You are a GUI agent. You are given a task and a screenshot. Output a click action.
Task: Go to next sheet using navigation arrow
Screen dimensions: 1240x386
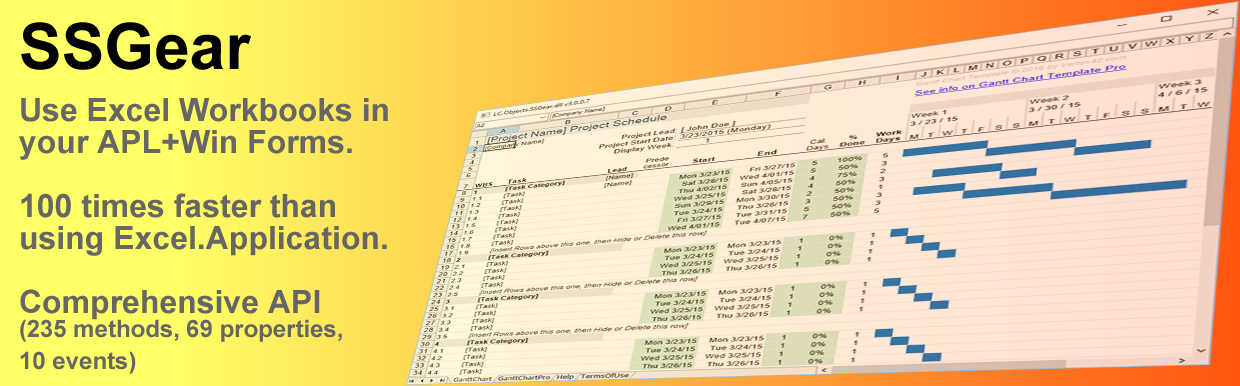point(432,380)
